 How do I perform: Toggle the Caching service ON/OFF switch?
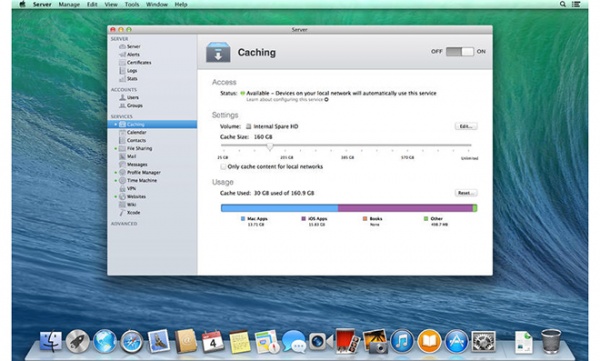click(460, 51)
